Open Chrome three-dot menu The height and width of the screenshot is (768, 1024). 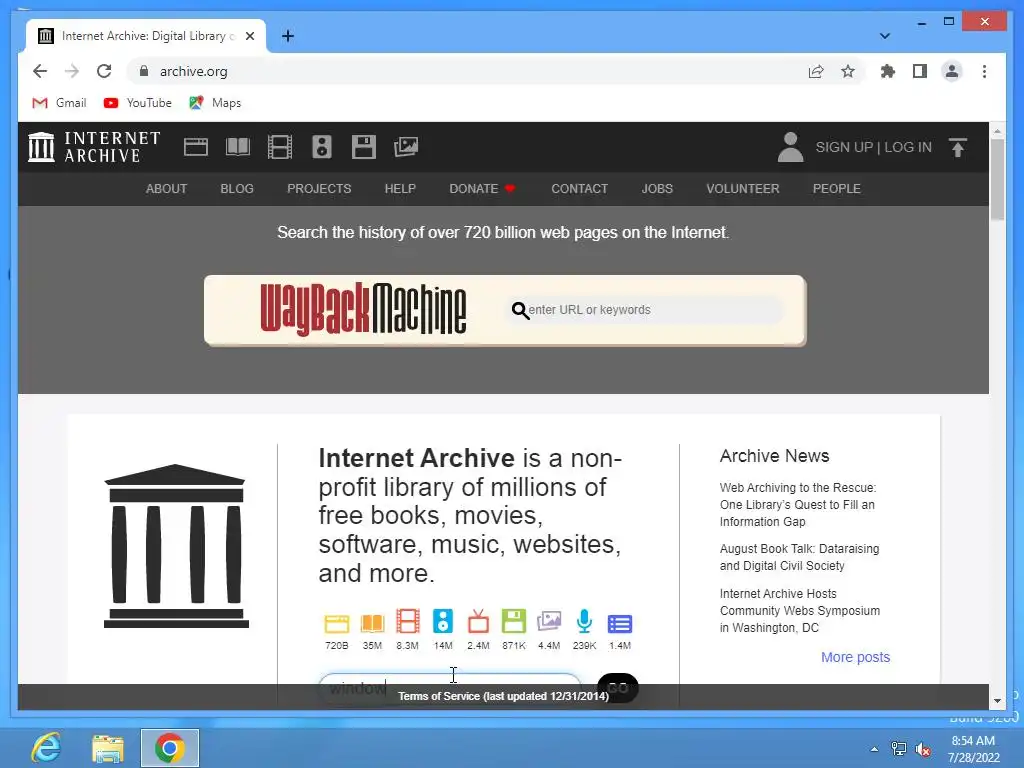coord(984,71)
